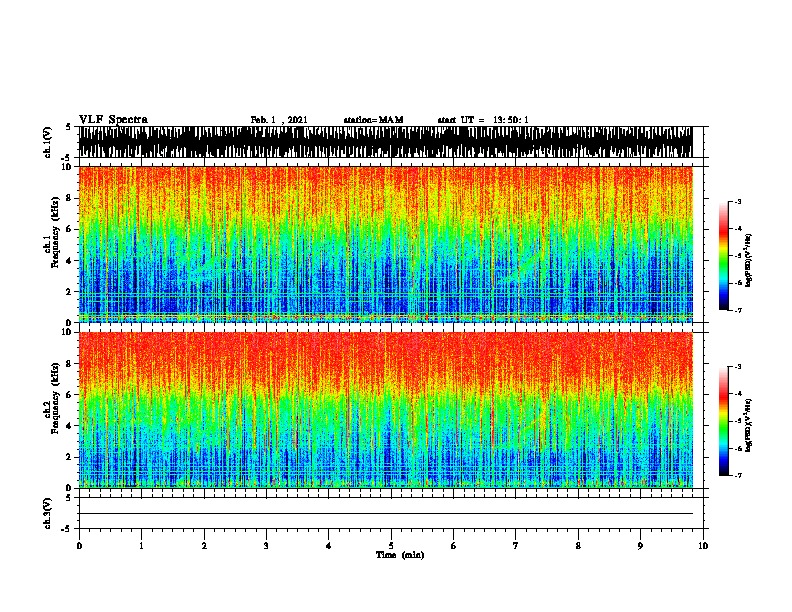Image resolution: width=792 pixels, height=612 pixels.
Task: Click time axis tick label "6"
Action: tap(453, 546)
